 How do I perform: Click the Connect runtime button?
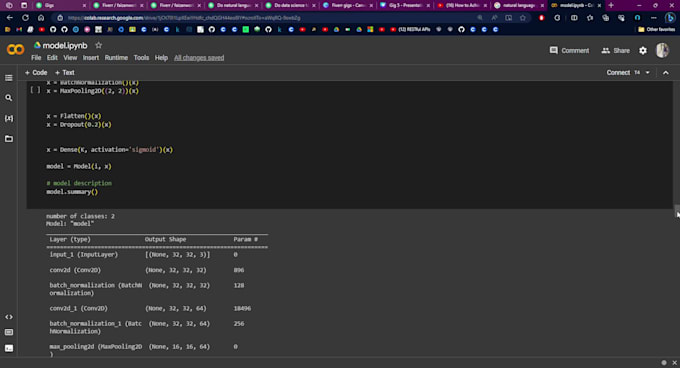618,72
